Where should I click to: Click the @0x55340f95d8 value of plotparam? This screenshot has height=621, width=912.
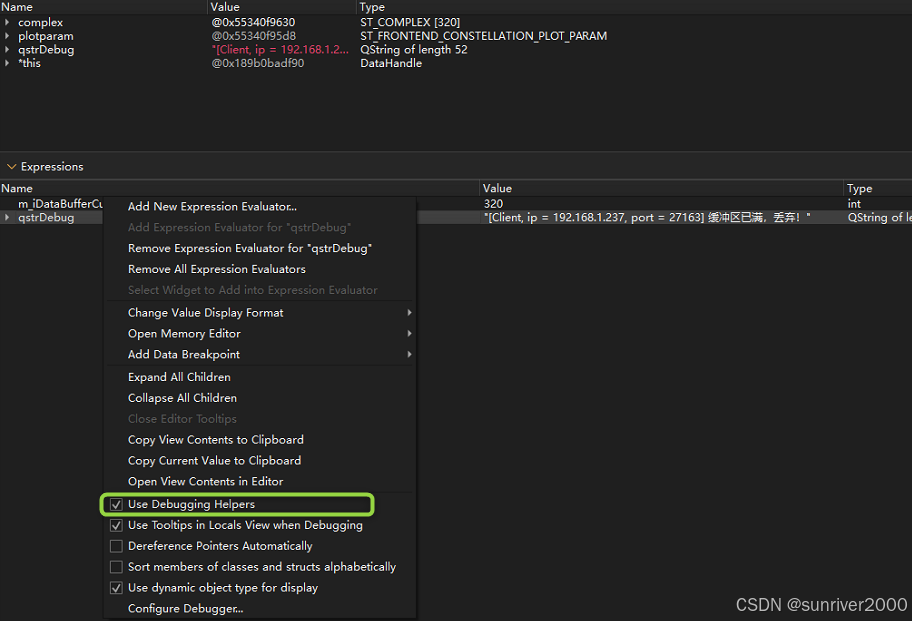click(254, 36)
